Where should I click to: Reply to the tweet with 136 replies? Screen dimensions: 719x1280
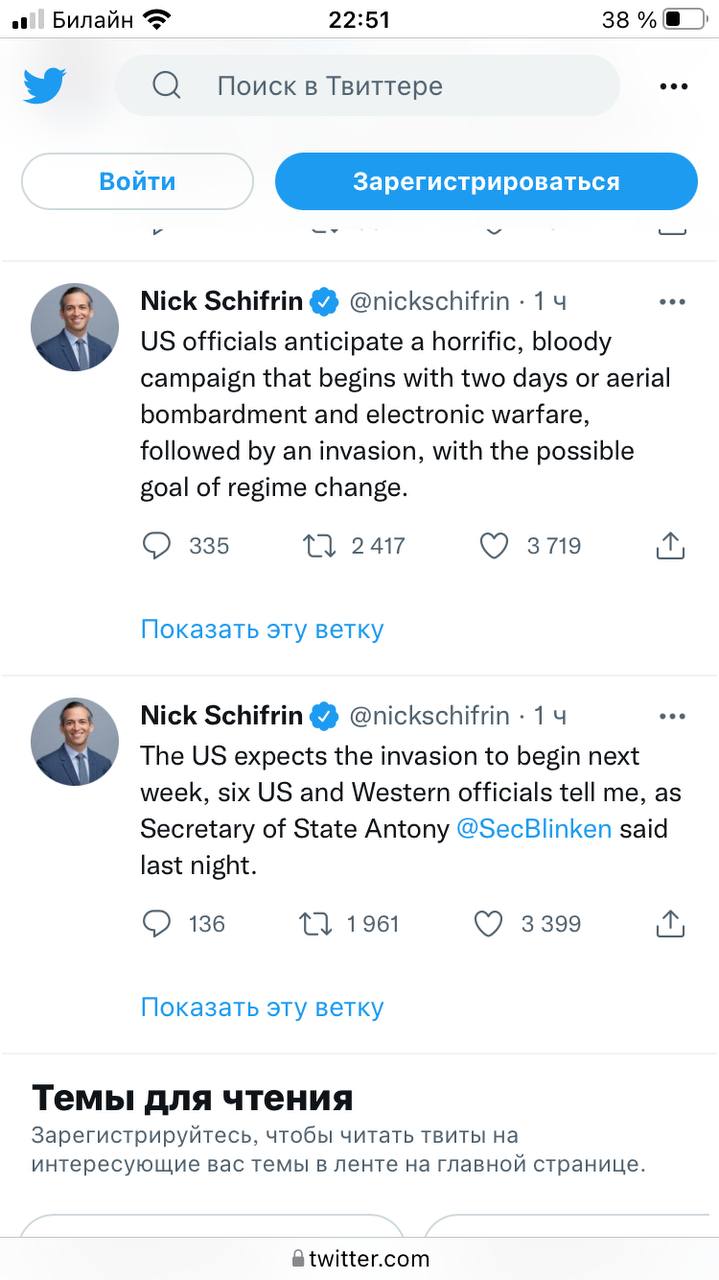157,924
